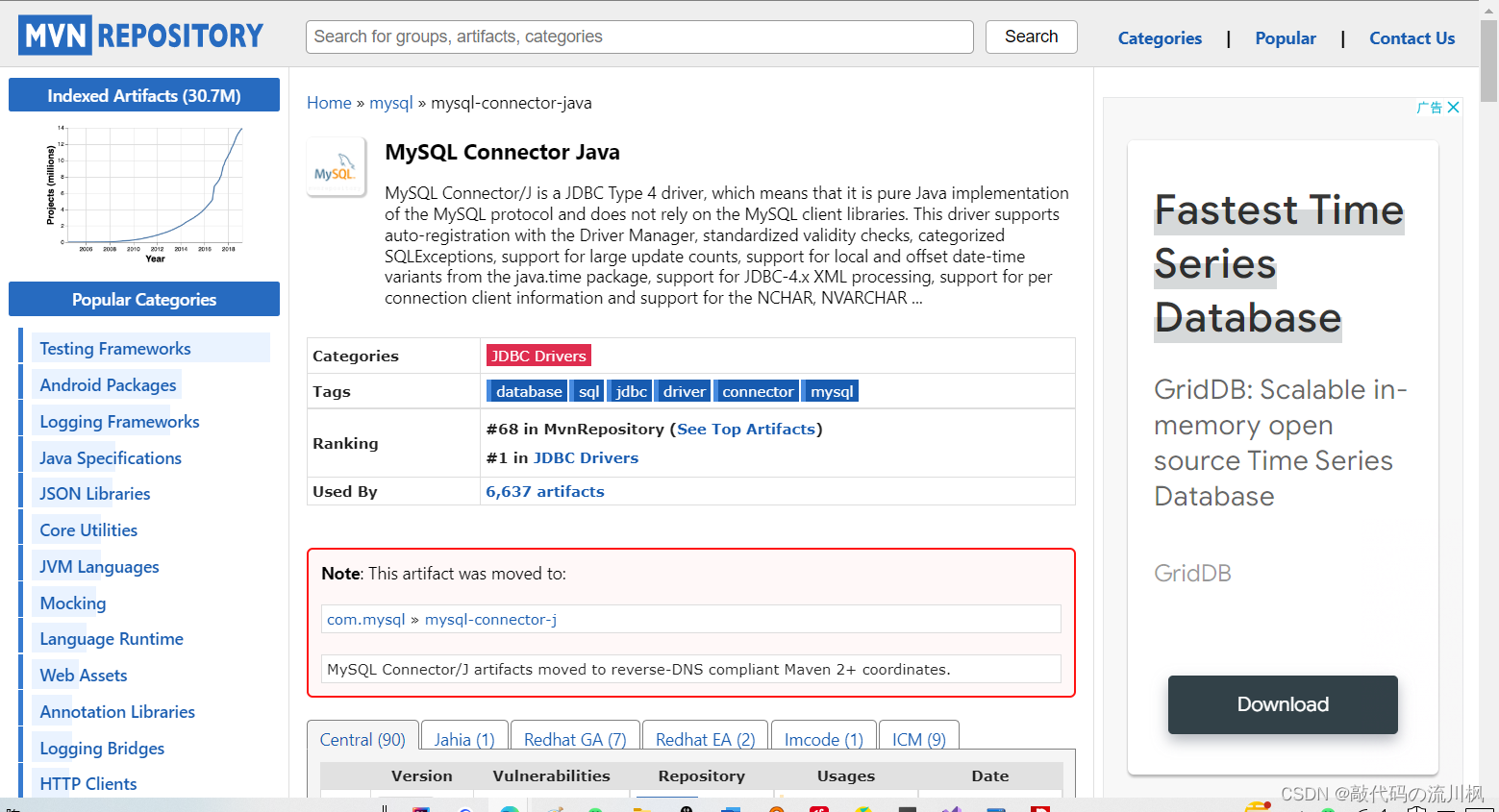Follow the mysql-connector-j link
This screenshot has height=812, width=1499.
pos(490,619)
